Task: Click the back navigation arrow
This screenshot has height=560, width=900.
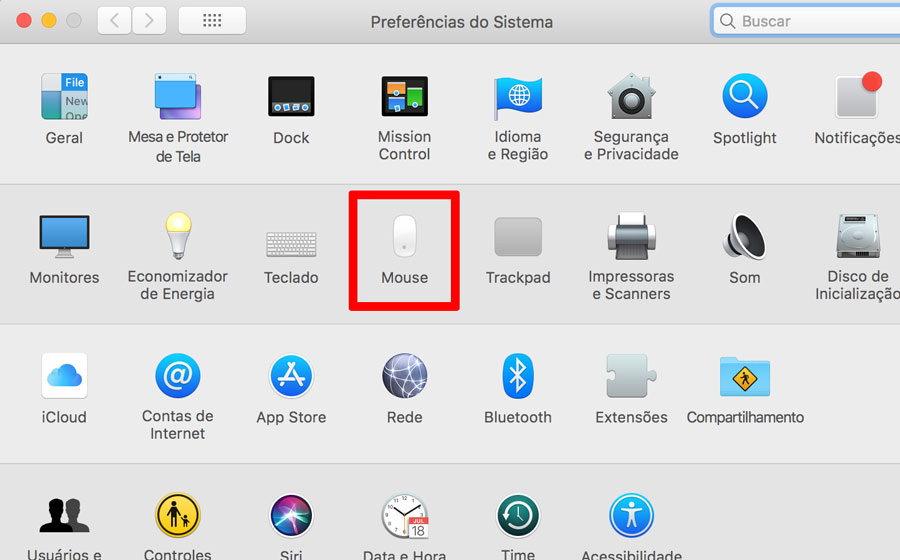Action: (x=114, y=20)
